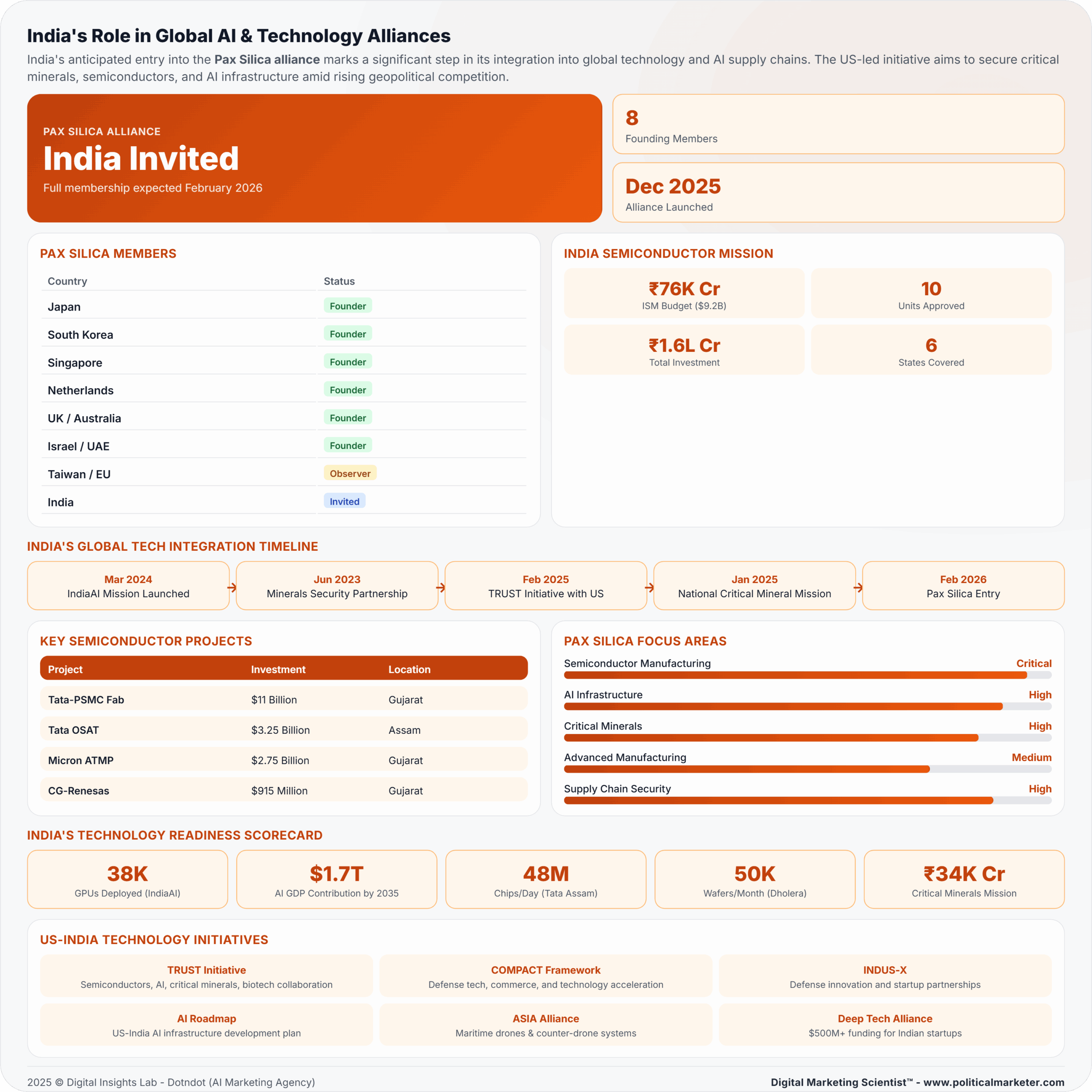1092x1092 pixels.
Task: Select the Investment column header
Action: tap(278, 669)
